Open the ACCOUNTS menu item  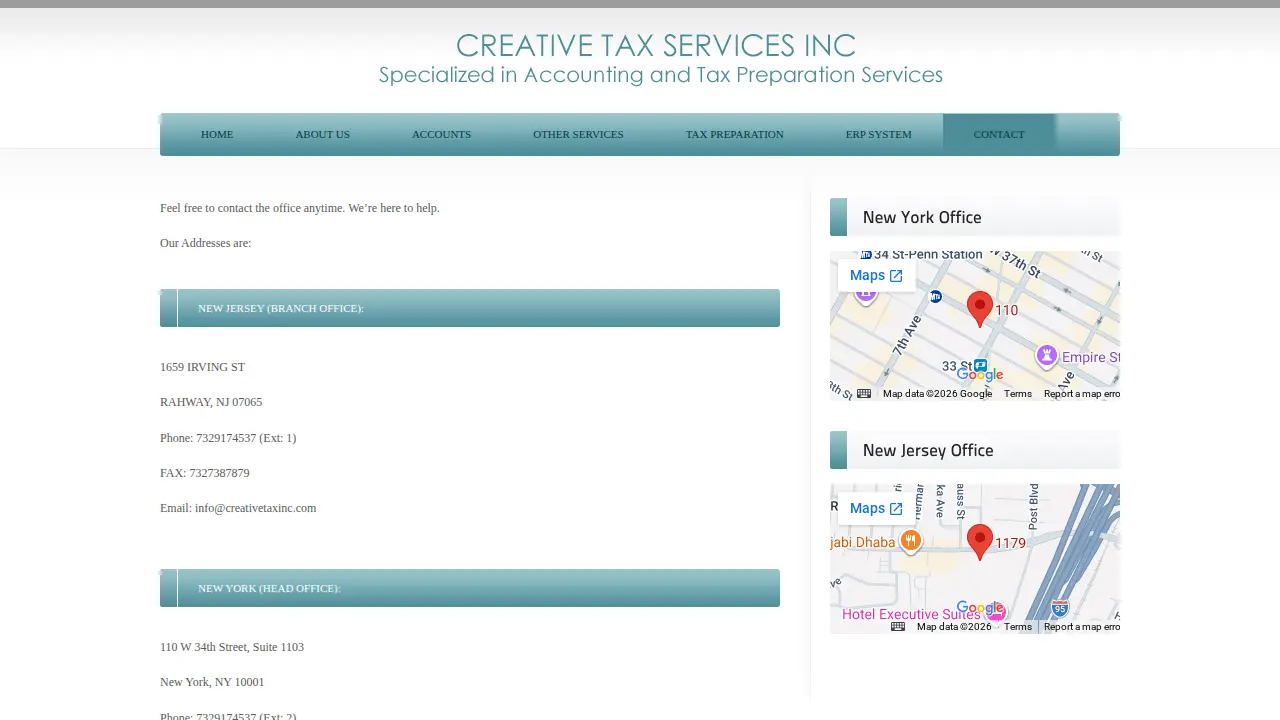(x=441, y=134)
